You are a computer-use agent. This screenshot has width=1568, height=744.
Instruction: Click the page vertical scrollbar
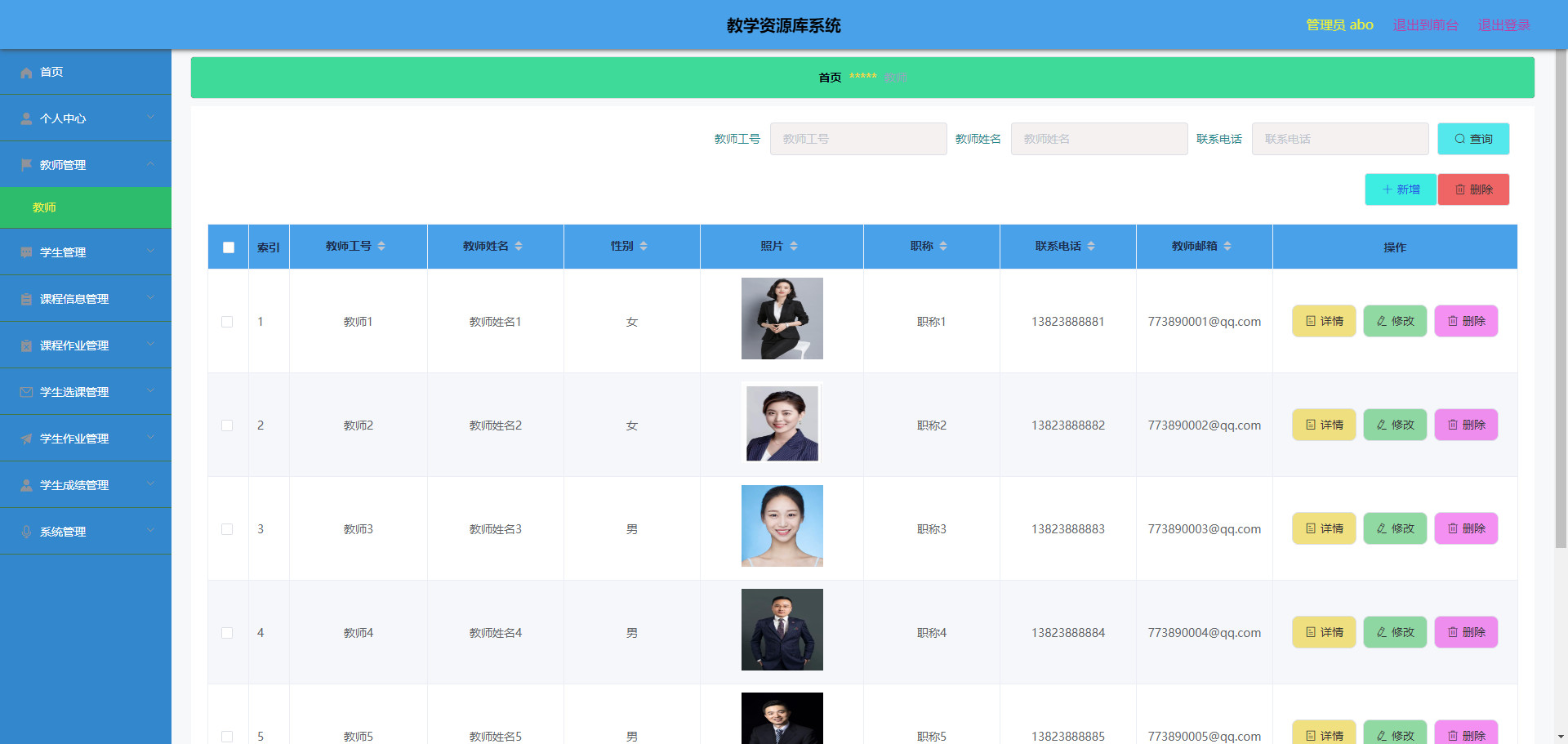pyautogui.click(x=1561, y=298)
